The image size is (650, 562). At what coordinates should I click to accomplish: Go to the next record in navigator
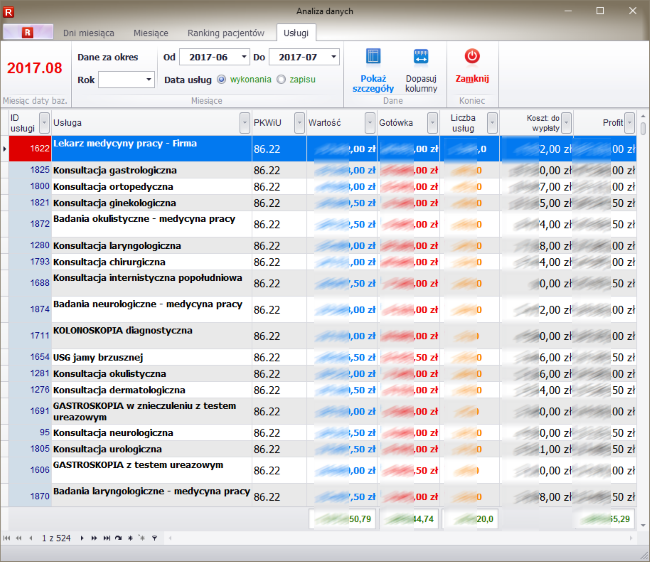(81, 538)
